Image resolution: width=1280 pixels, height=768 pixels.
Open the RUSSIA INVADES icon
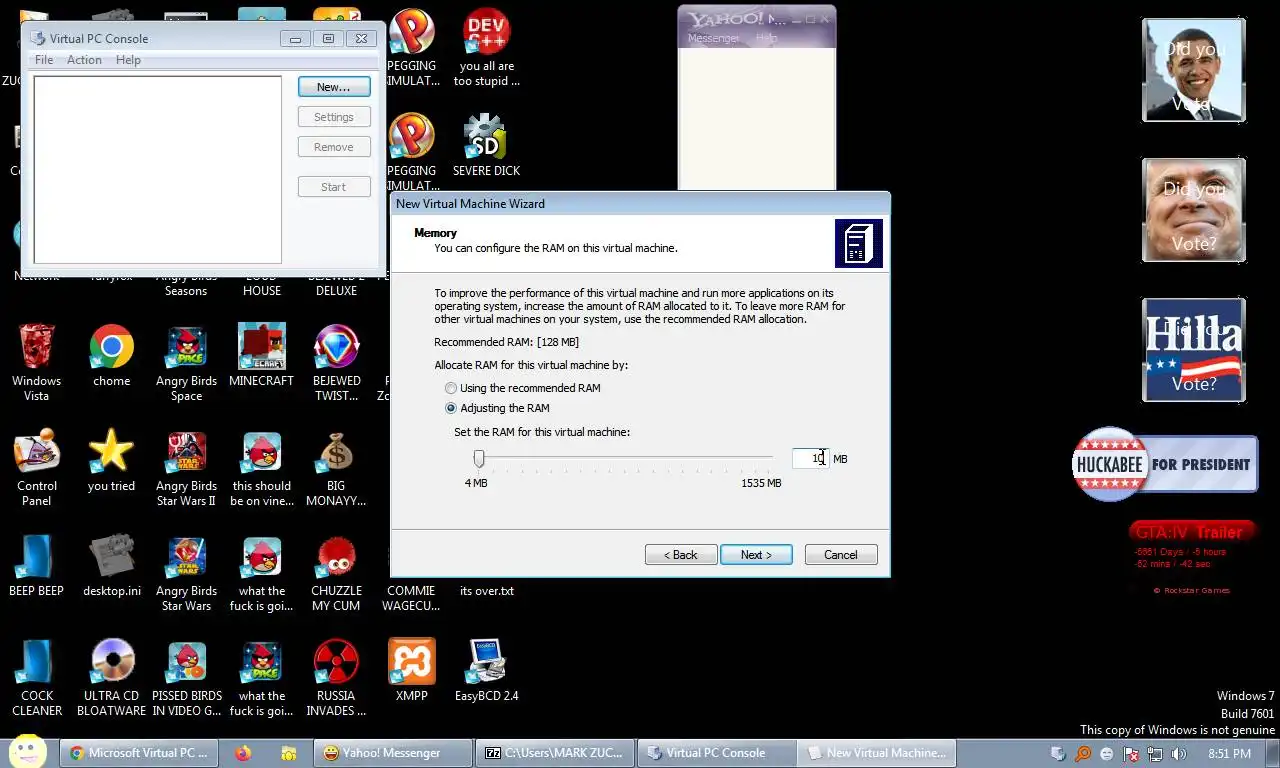pos(336,677)
